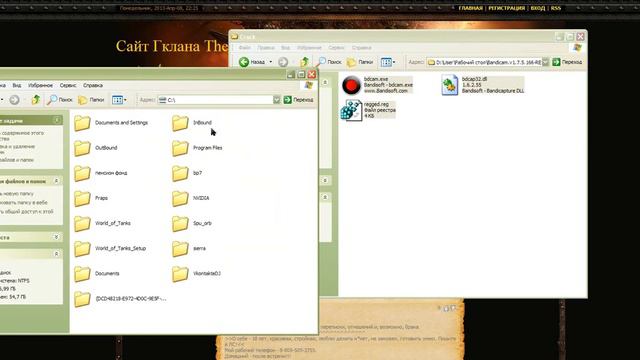The height and width of the screenshot is (360, 640).
Task: Open address bar dropdown in C:\ window
Action: [277, 100]
